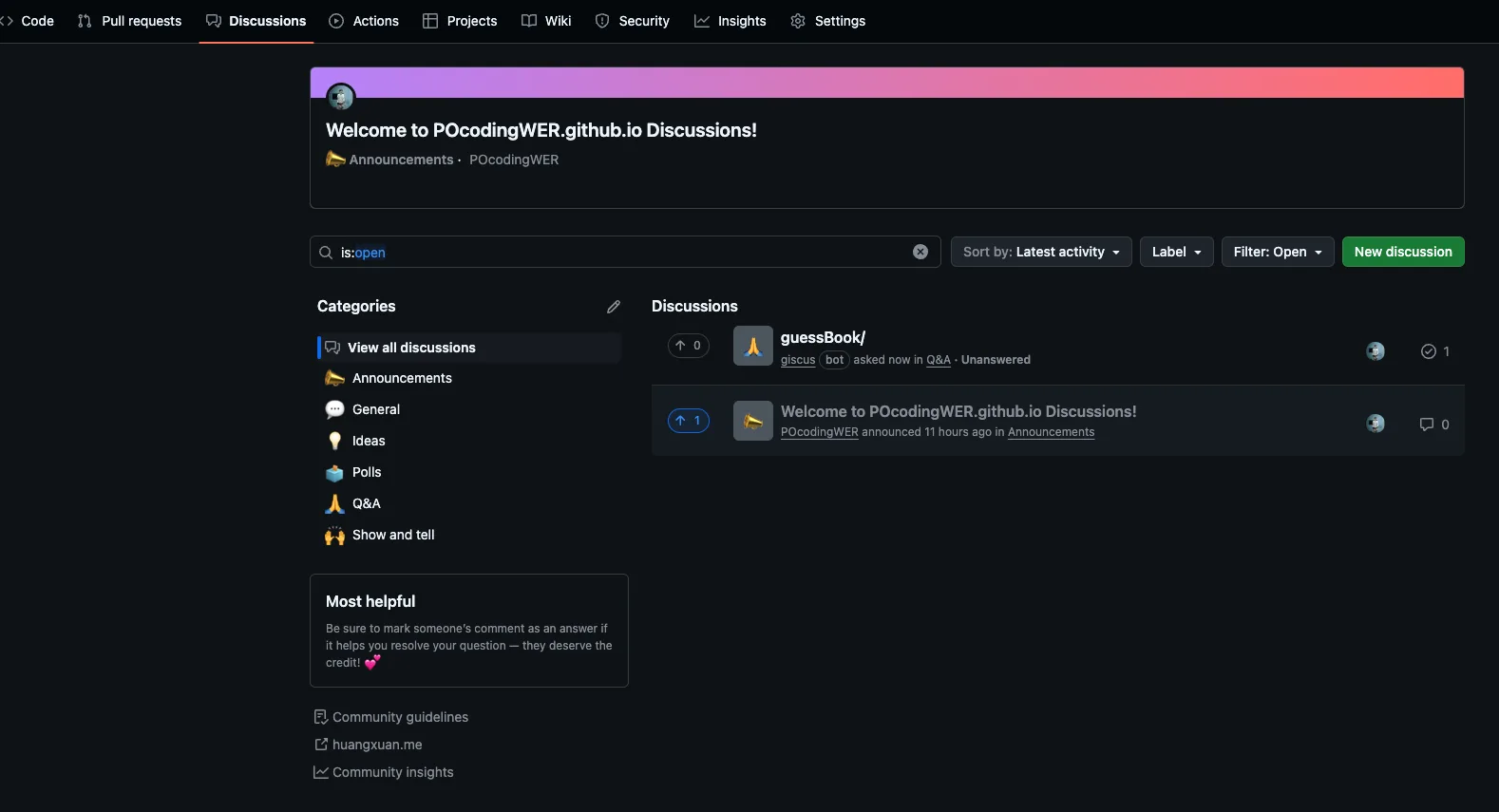The image size is (1499, 812).
Task: Click participant avatar in guessBook/ row
Action: point(1376,351)
